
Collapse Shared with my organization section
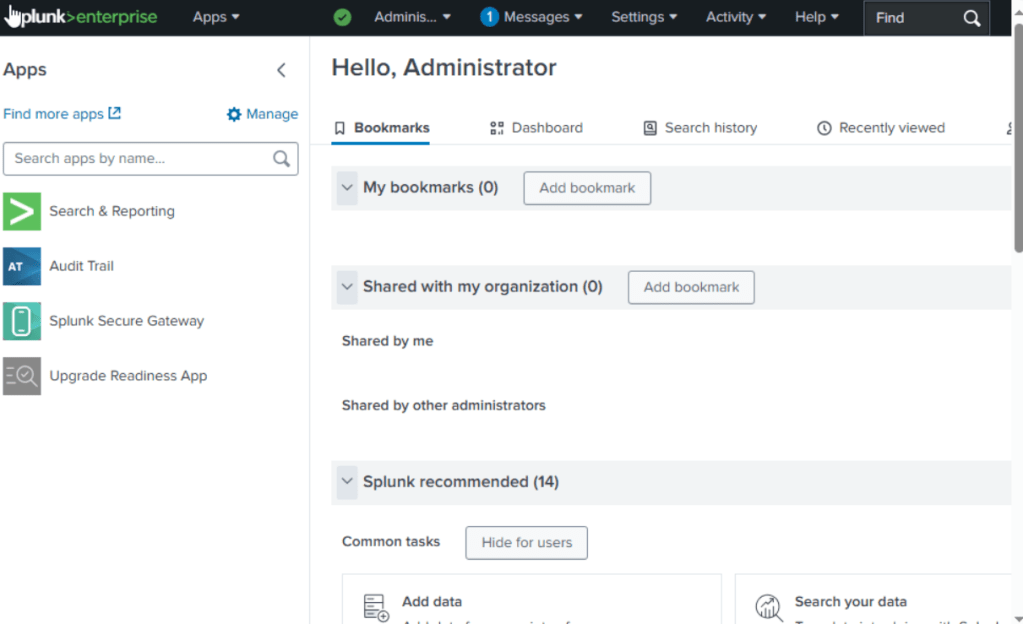[x=347, y=287]
